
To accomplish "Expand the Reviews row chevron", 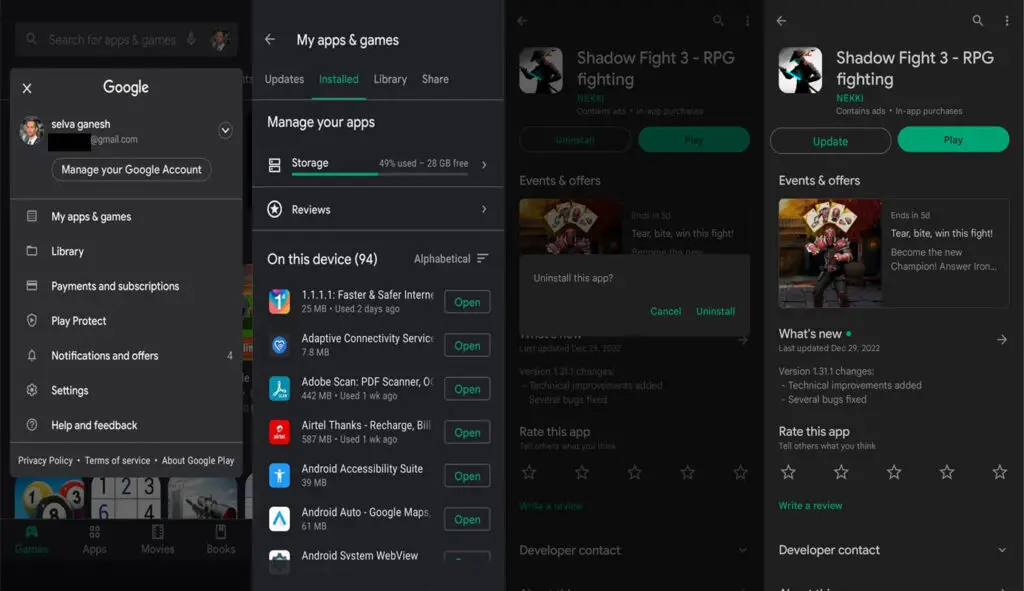I will (x=484, y=210).
